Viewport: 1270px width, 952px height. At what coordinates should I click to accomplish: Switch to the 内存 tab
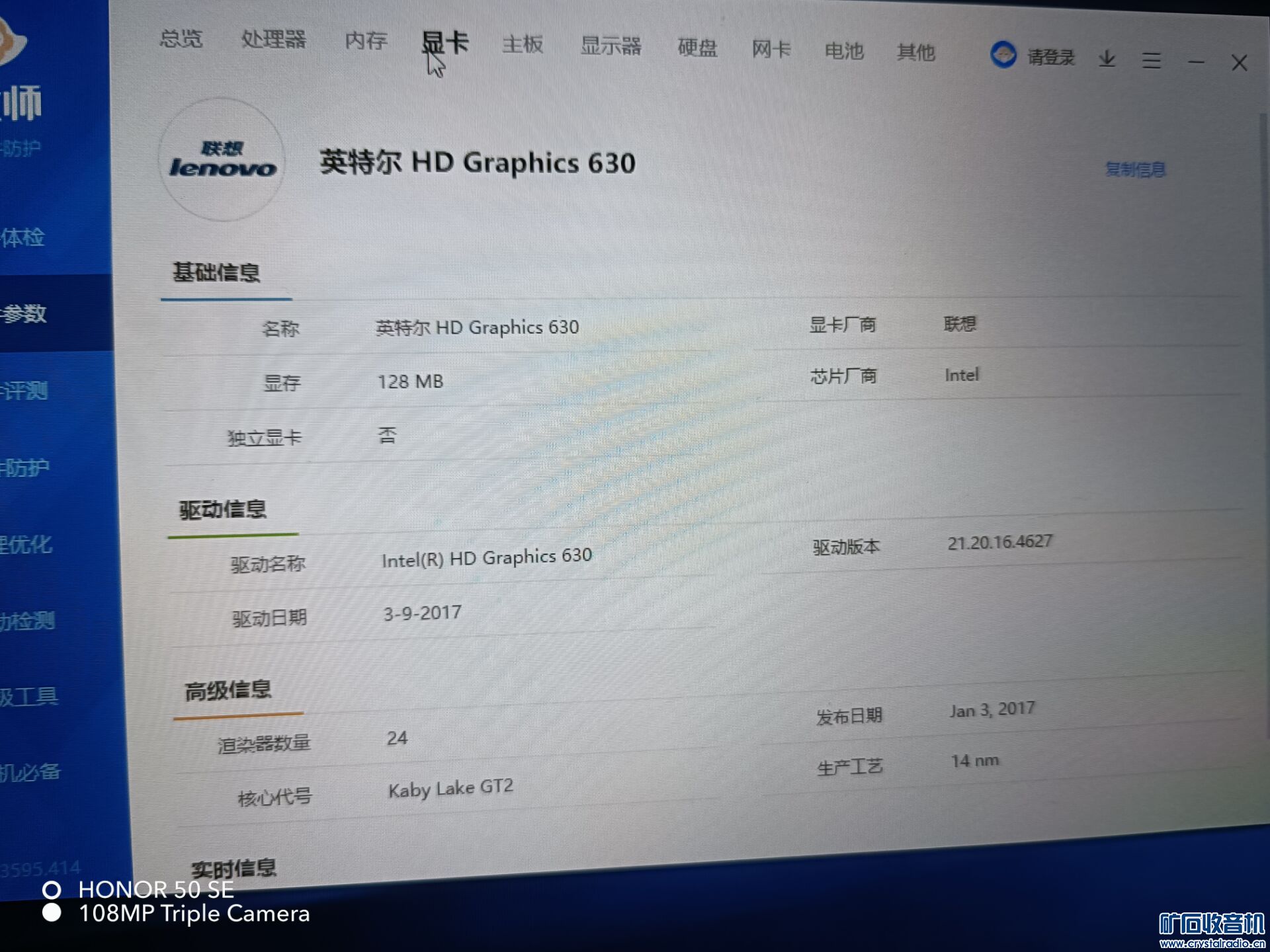[366, 41]
